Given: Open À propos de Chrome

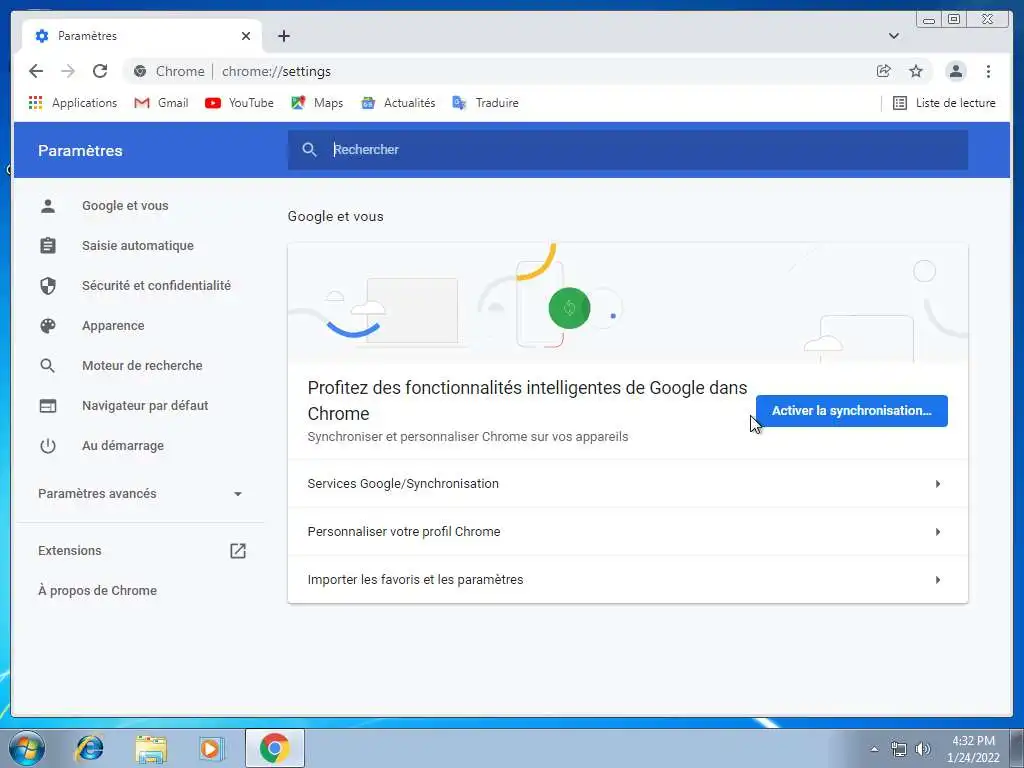Looking at the screenshot, I should coord(97,590).
